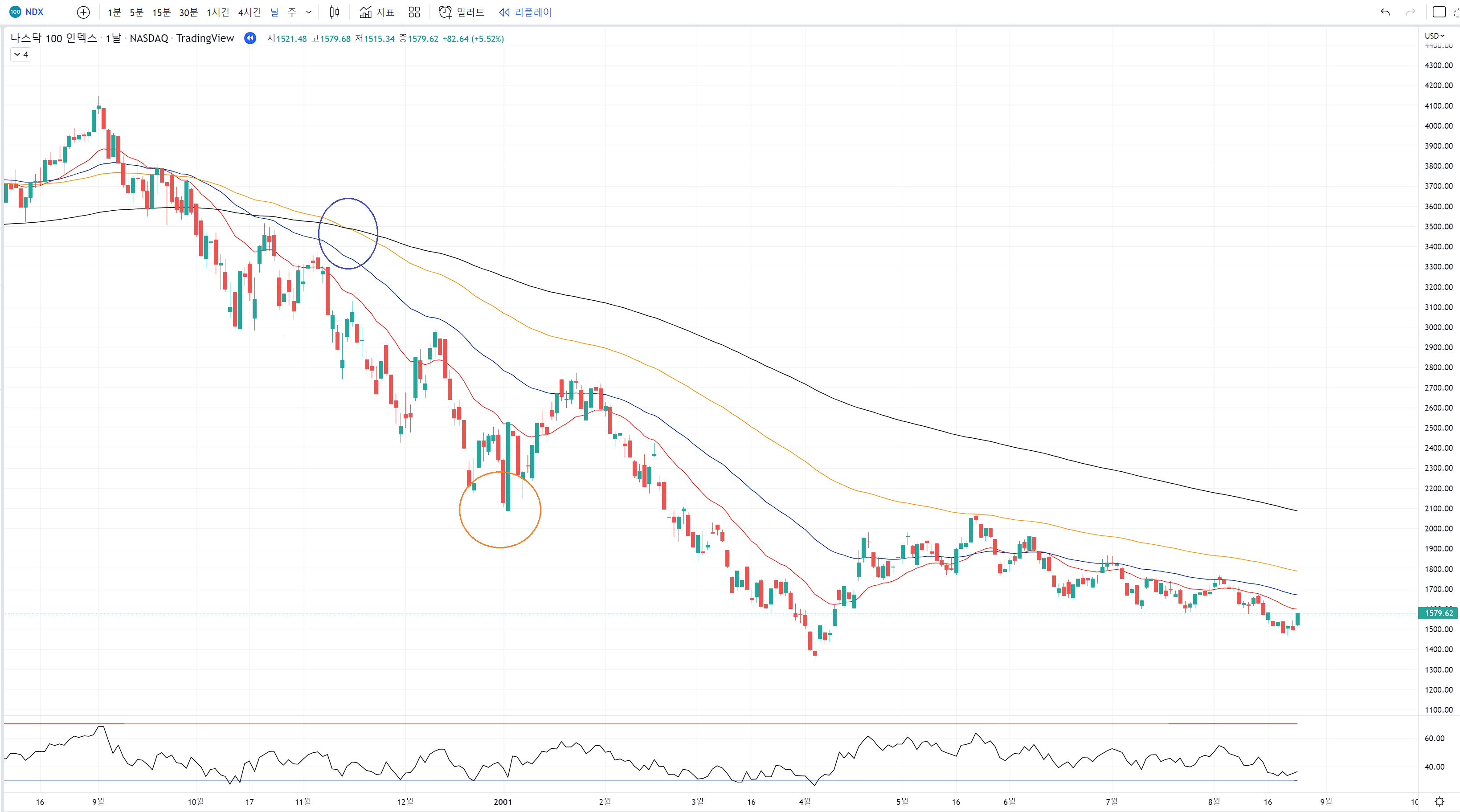This screenshot has width=1460, height=812.
Task: Click the 1579.62 current price label
Action: tap(1439, 613)
